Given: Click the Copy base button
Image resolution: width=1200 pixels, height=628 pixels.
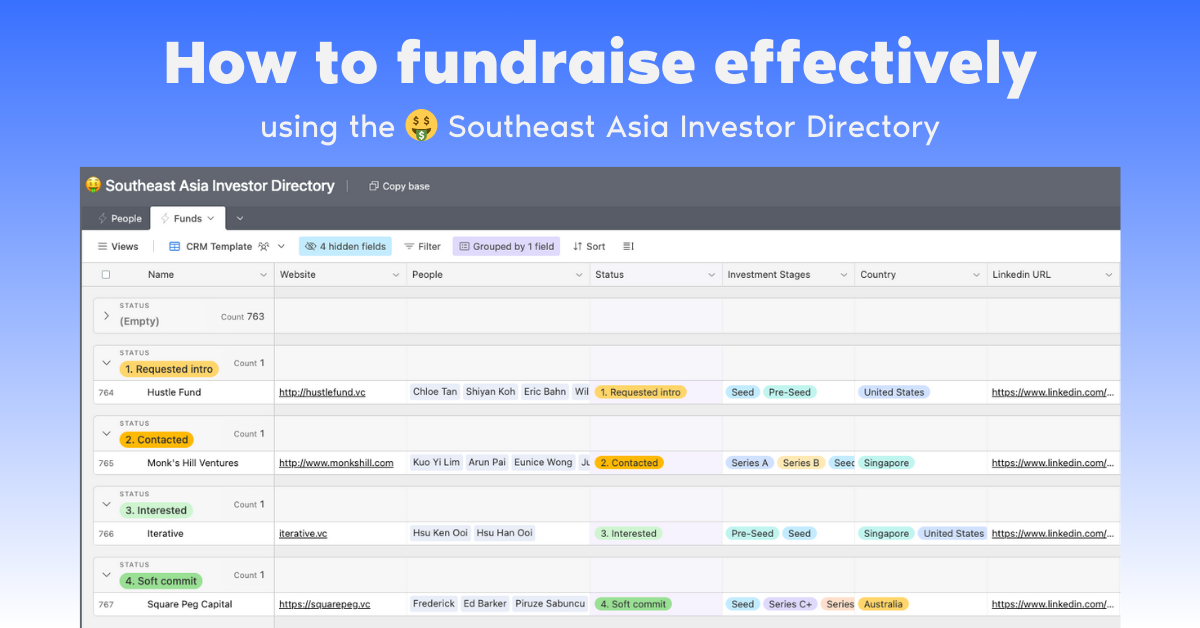Looking at the screenshot, I should [x=398, y=186].
